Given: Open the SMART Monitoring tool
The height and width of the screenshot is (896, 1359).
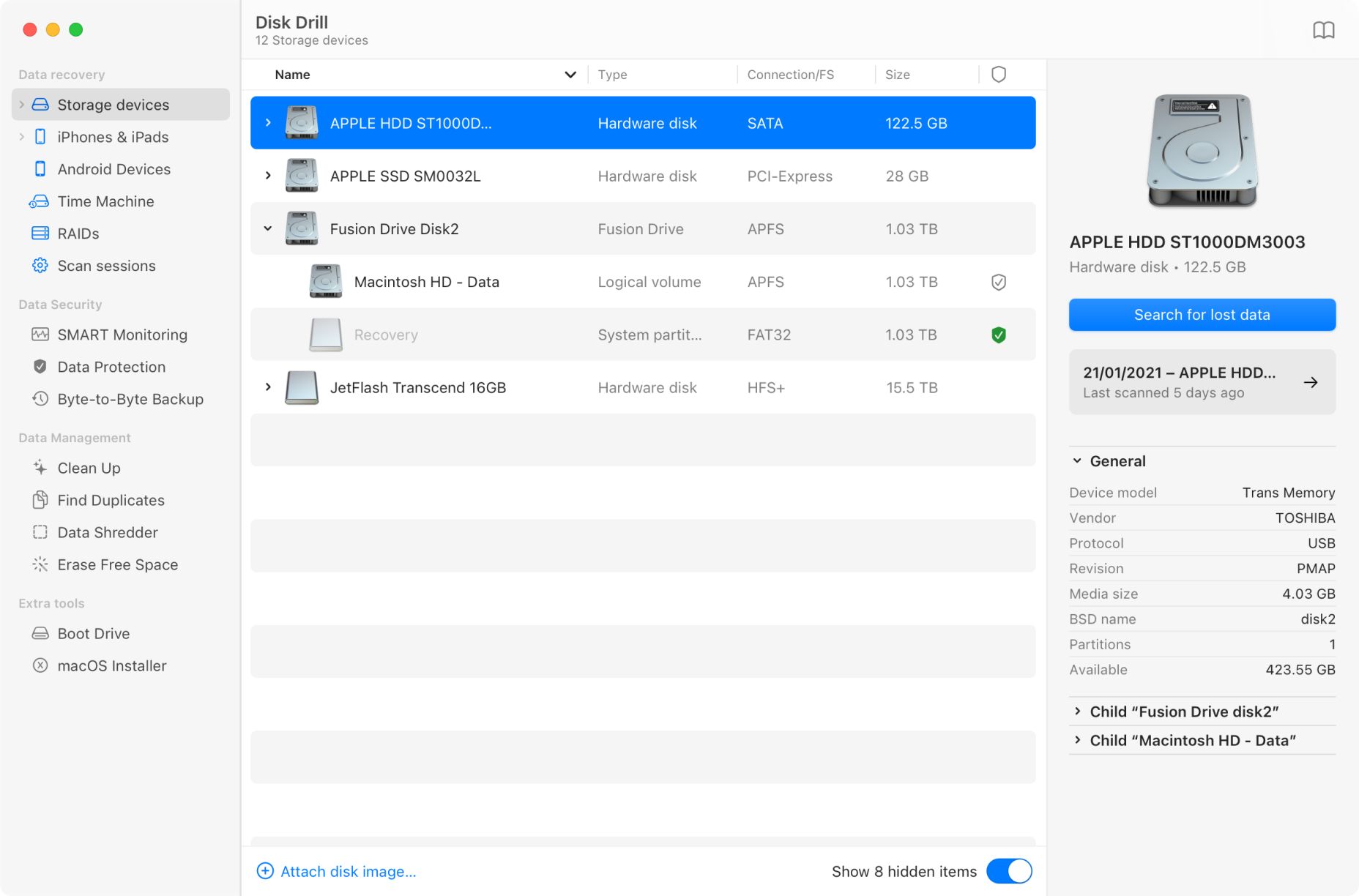Looking at the screenshot, I should point(122,335).
